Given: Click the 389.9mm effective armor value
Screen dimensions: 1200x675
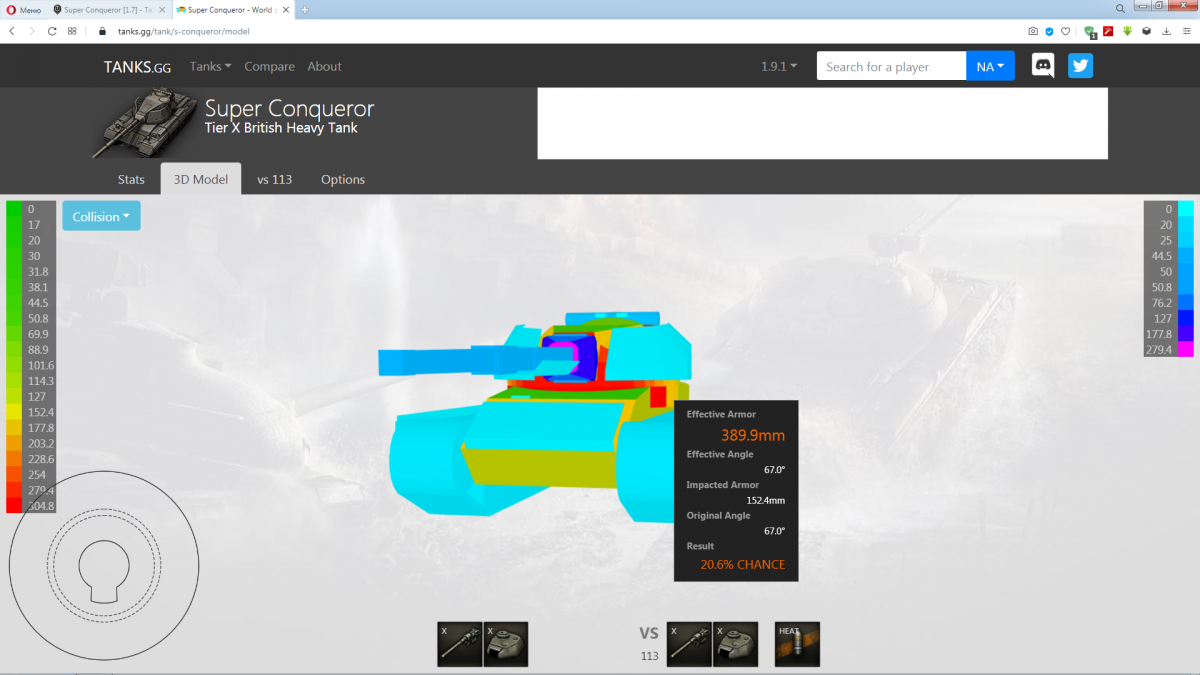Looking at the screenshot, I should (x=752, y=435).
